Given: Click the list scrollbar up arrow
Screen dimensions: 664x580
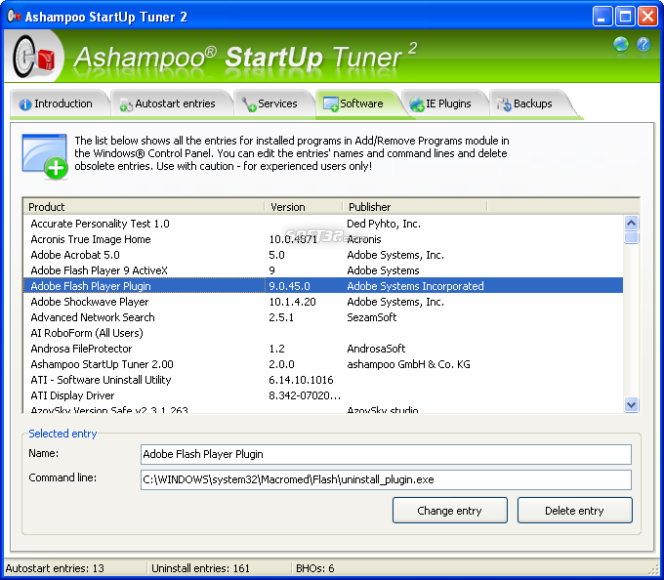Looking at the screenshot, I should point(631,223).
